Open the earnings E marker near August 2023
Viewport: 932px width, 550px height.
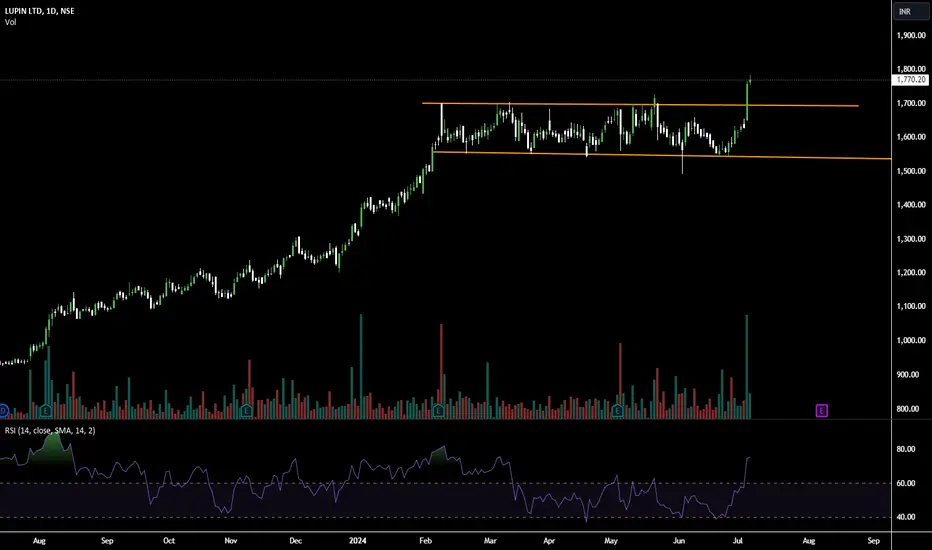46,410
